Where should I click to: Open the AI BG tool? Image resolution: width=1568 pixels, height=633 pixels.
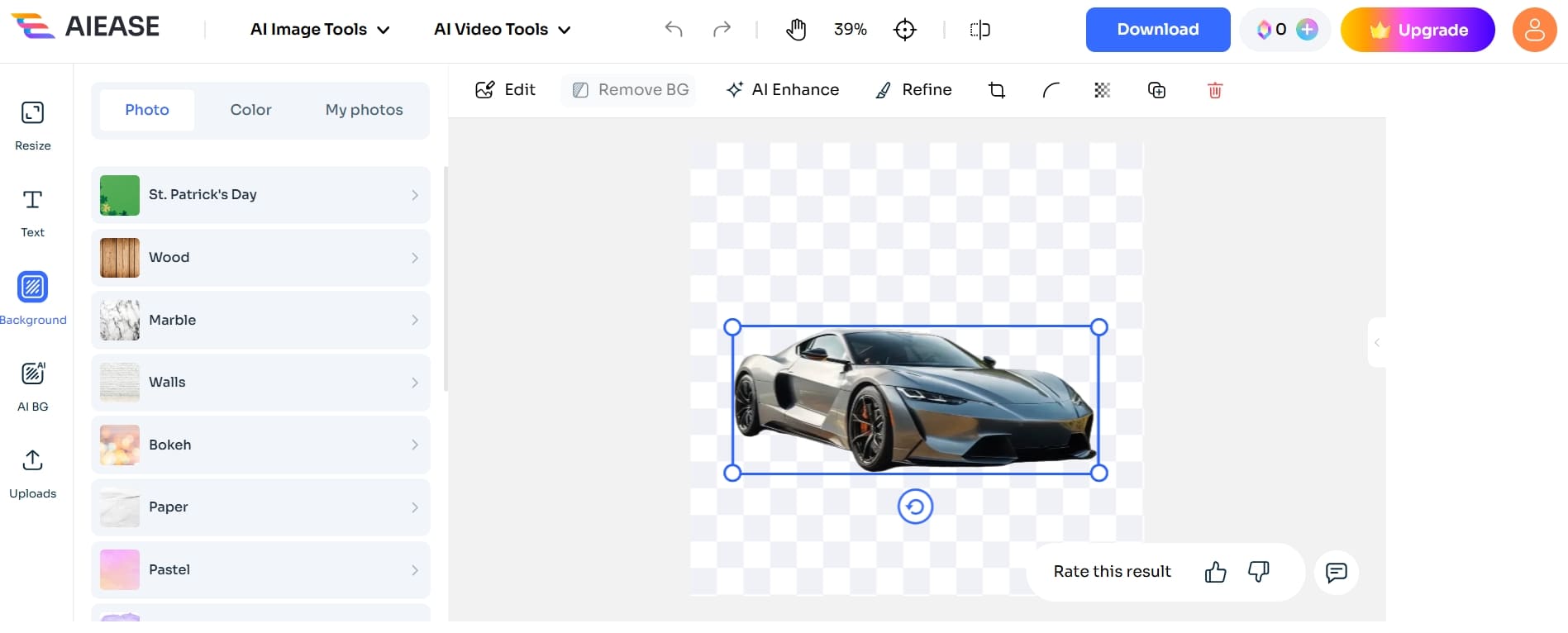coord(33,386)
